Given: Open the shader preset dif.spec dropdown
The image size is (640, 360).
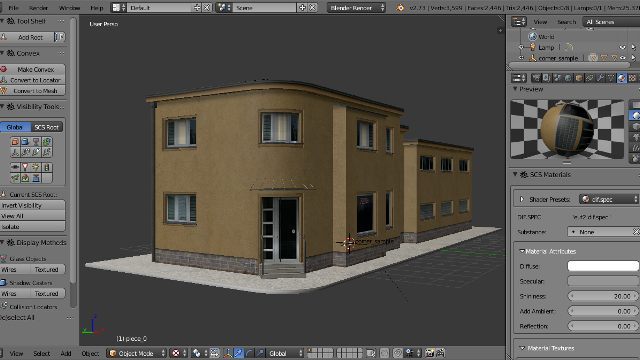Looking at the screenshot, I should click(x=609, y=199).
